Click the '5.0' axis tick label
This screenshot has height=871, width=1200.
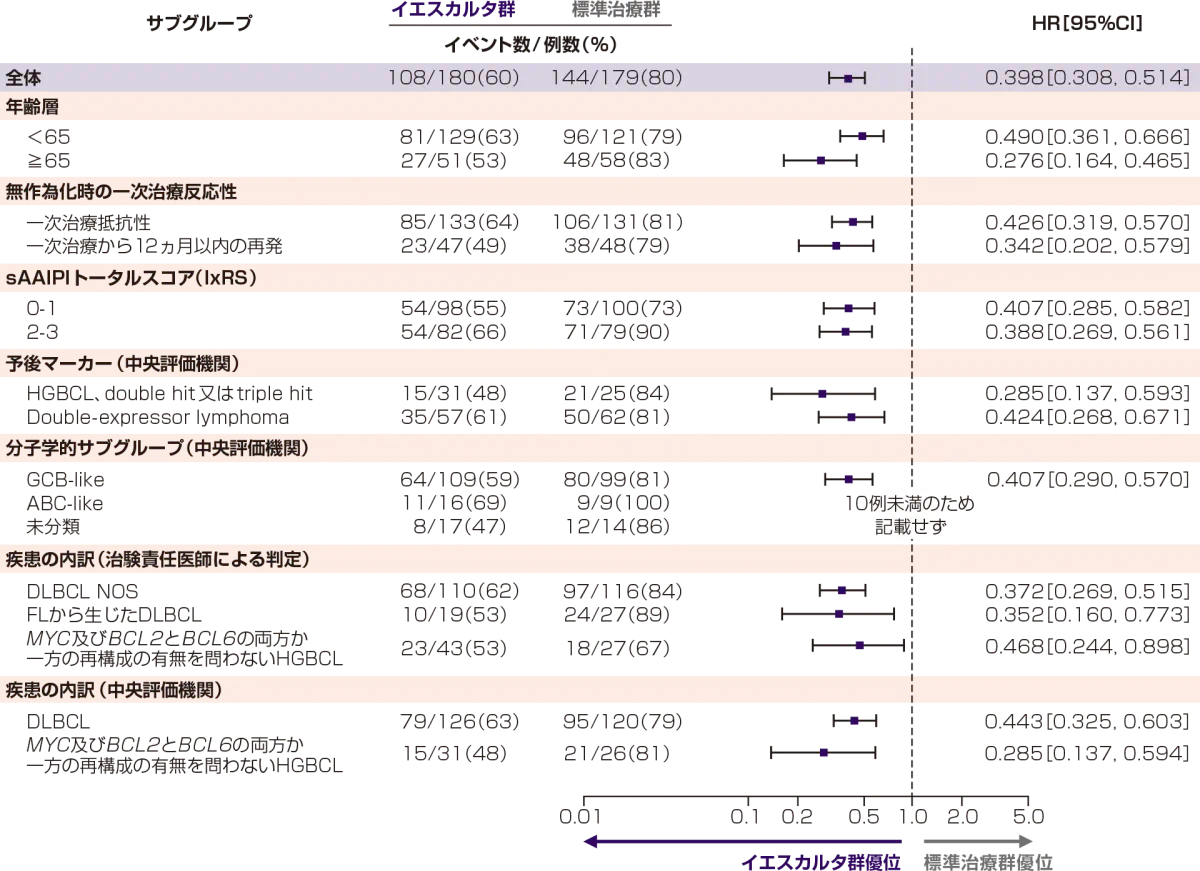pos(1028,816)
